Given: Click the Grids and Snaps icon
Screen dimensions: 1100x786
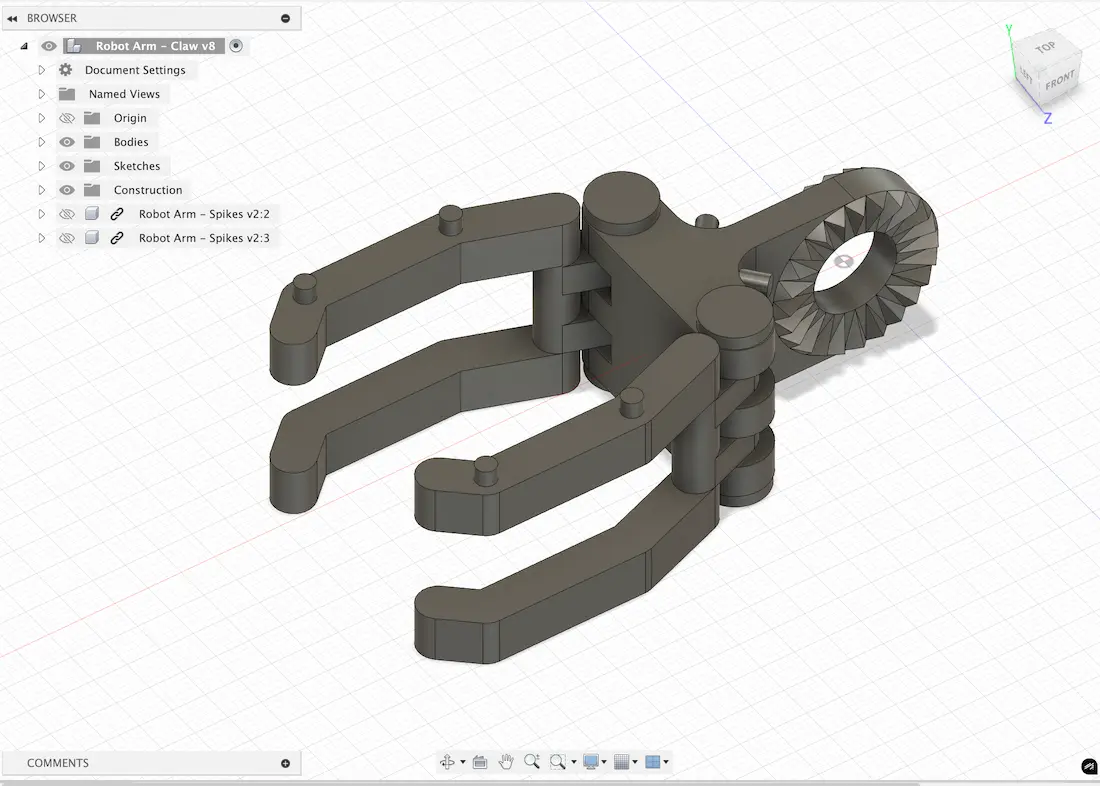Looking at the screenshot, I should (623, 761).
